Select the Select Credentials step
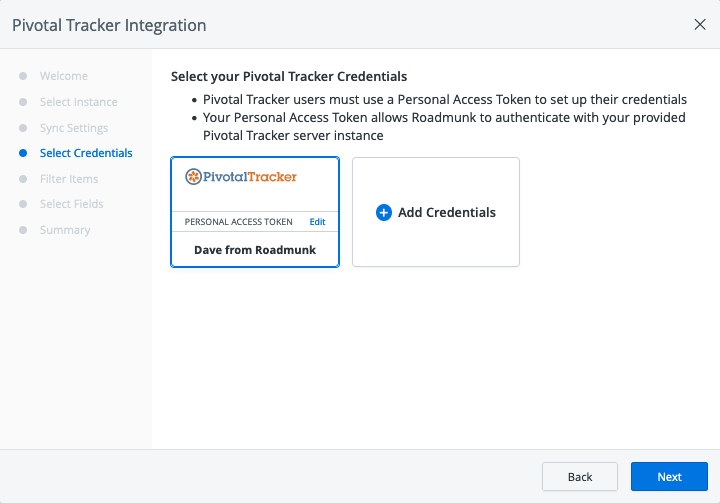Viewport: 720px width, 503px height. 86,153
